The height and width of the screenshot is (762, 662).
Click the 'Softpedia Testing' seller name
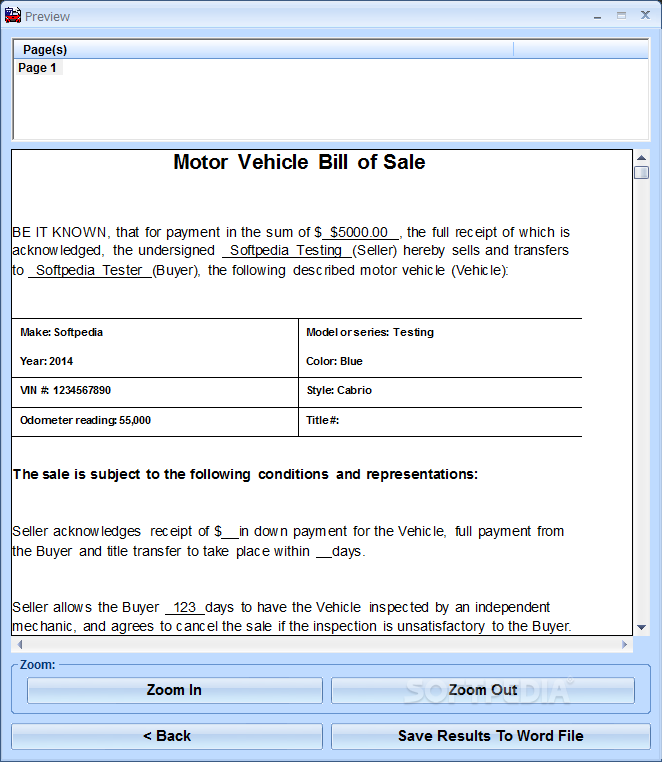pyautogui.click(x=286, y=250)
